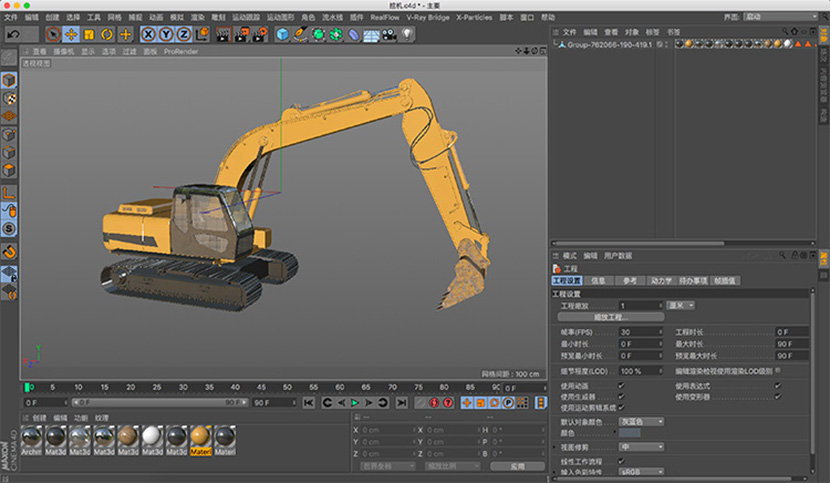
Task: Click the Undo arrow icon
Action: (13, 35)
